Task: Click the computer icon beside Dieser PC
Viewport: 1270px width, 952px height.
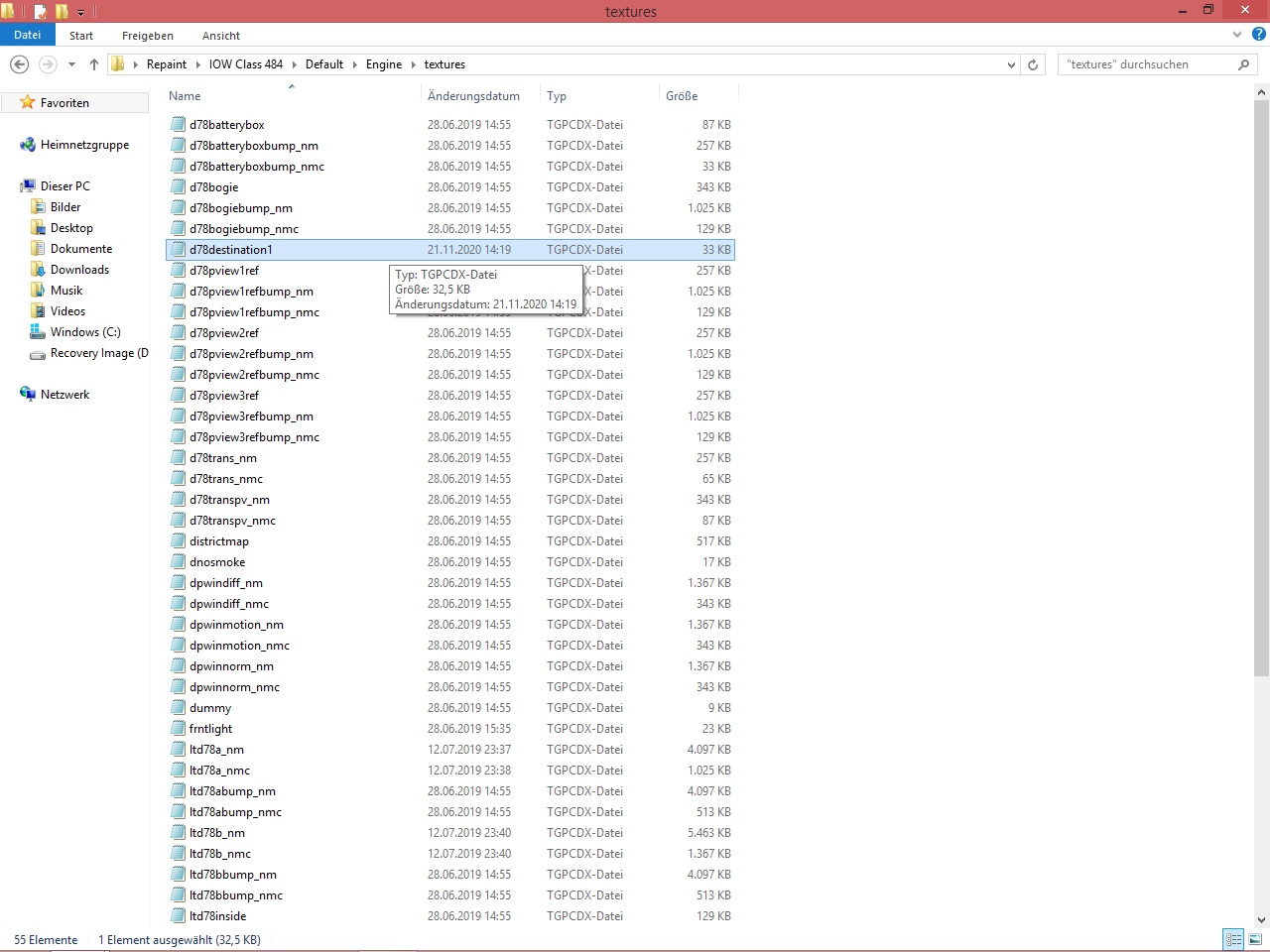Action: [x=28, y=186]
